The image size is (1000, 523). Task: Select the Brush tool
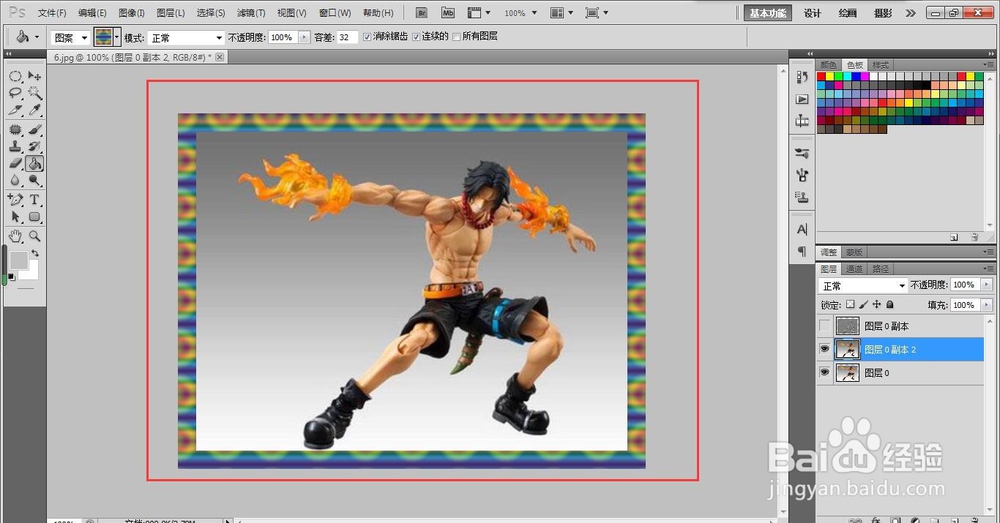click(x=34, y=130)
